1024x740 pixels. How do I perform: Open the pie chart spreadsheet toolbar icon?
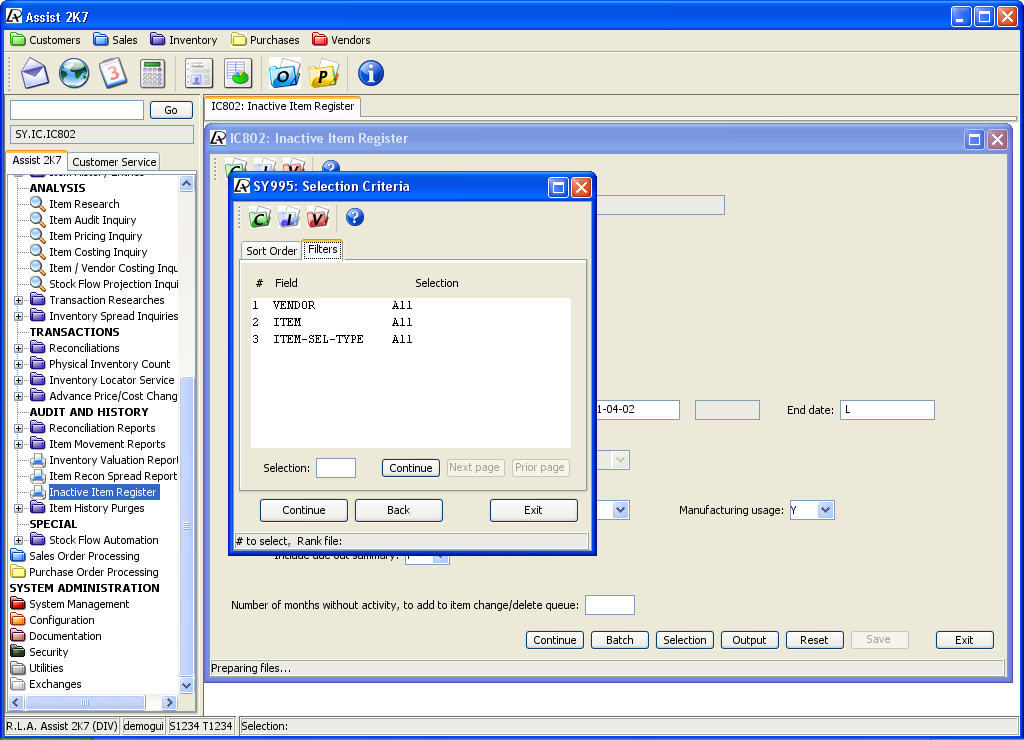coord(238,74)
